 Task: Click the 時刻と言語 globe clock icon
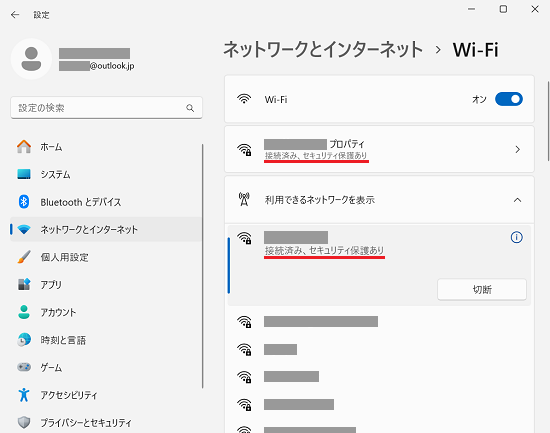[x=24, y=340]
